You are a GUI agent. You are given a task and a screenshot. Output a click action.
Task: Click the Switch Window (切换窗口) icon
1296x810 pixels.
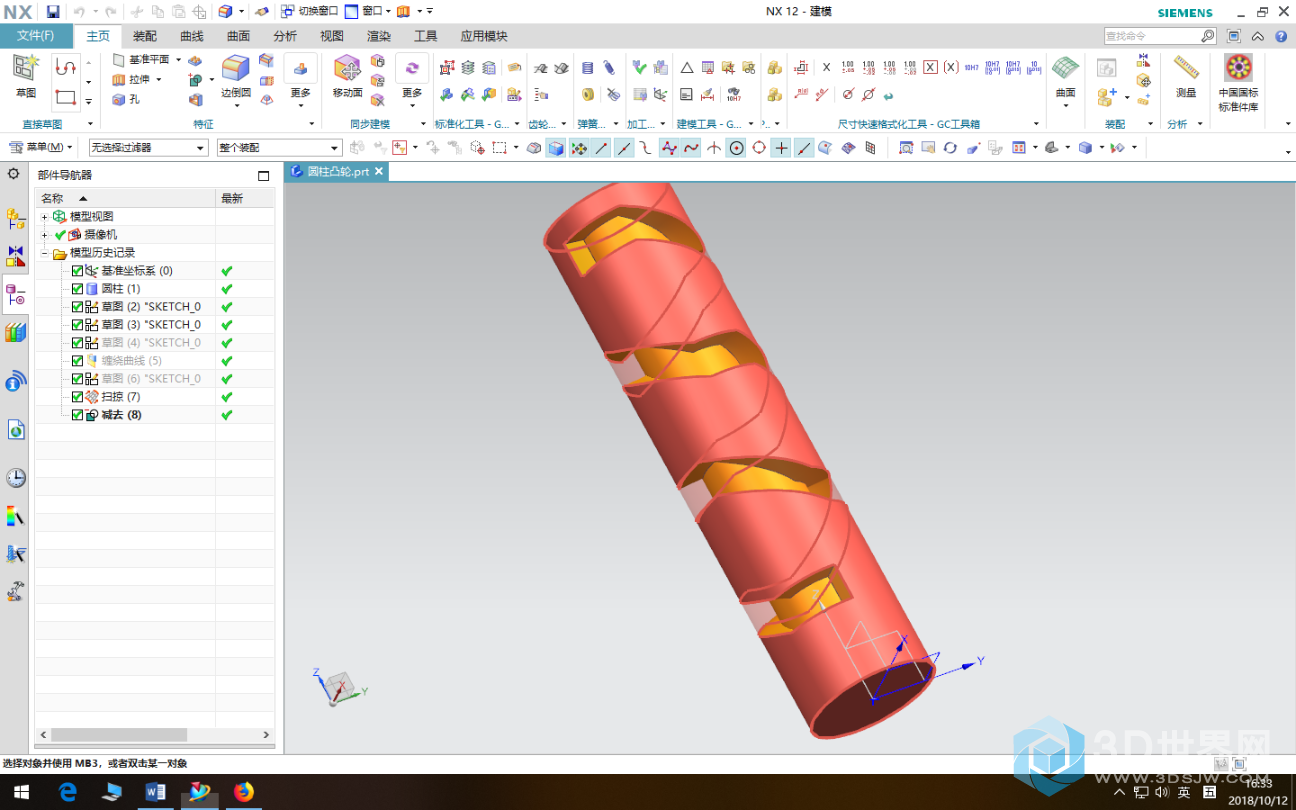click(x=287, y=11)
